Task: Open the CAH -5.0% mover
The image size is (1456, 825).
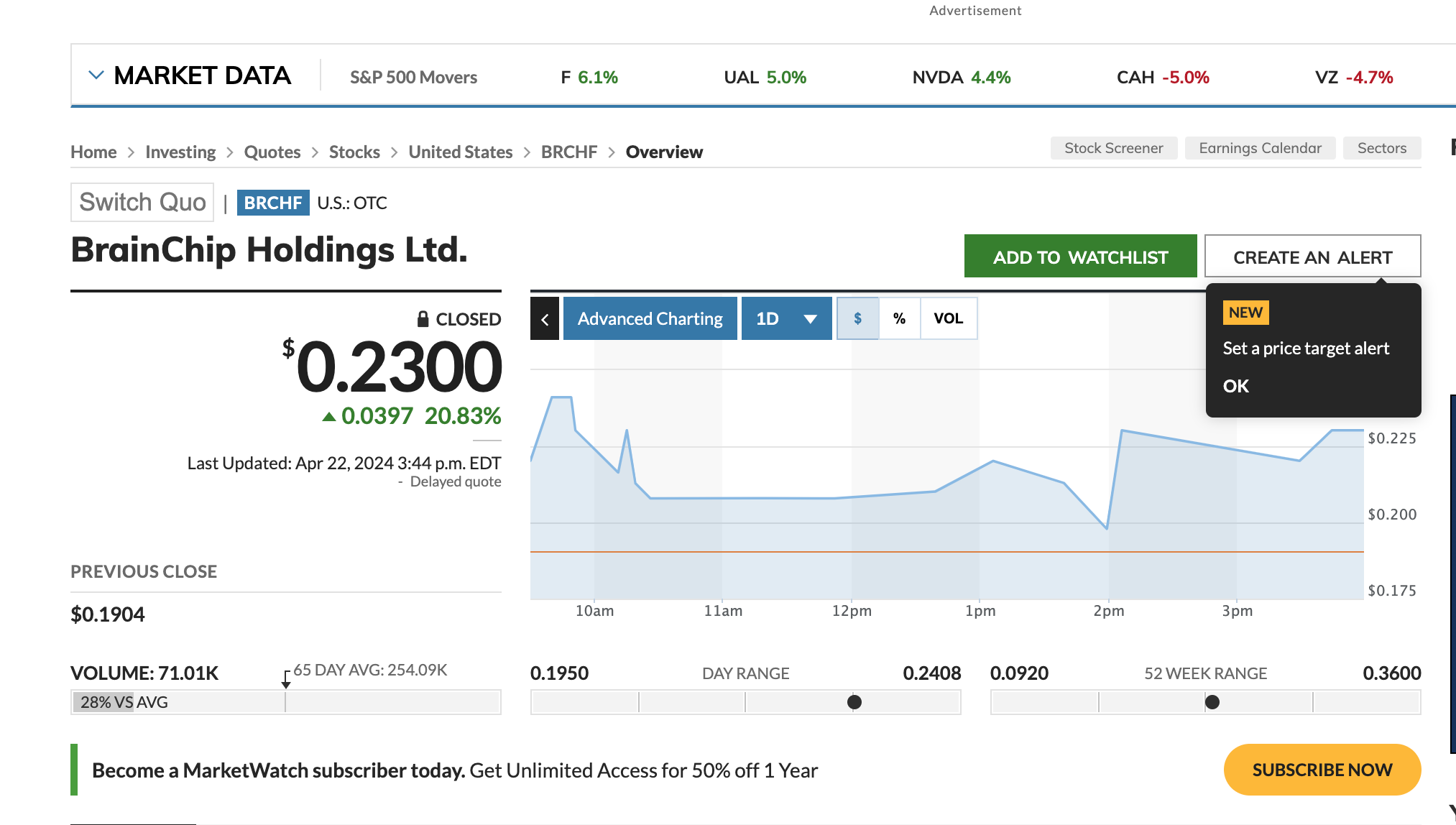Action: click(x=1163, y=77)
